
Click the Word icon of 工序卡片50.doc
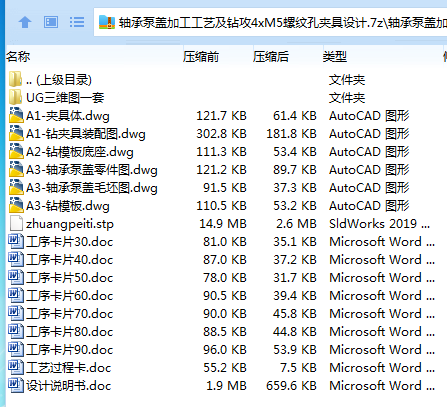(16, 277)
